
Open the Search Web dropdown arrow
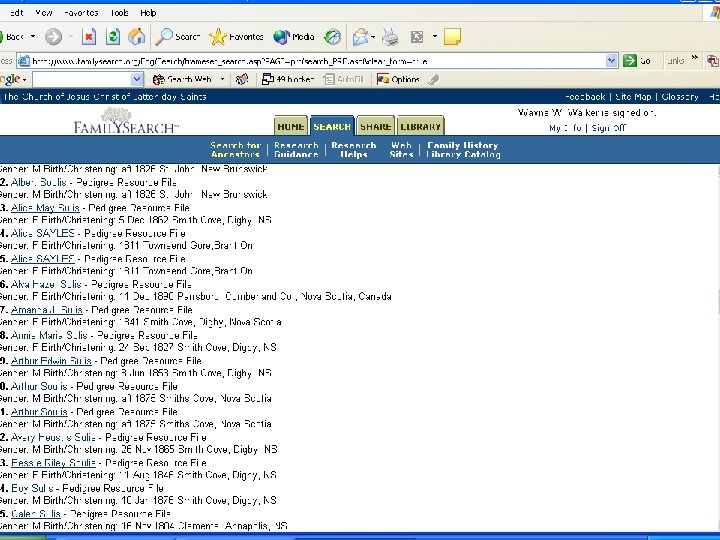[x=222, y=79]
